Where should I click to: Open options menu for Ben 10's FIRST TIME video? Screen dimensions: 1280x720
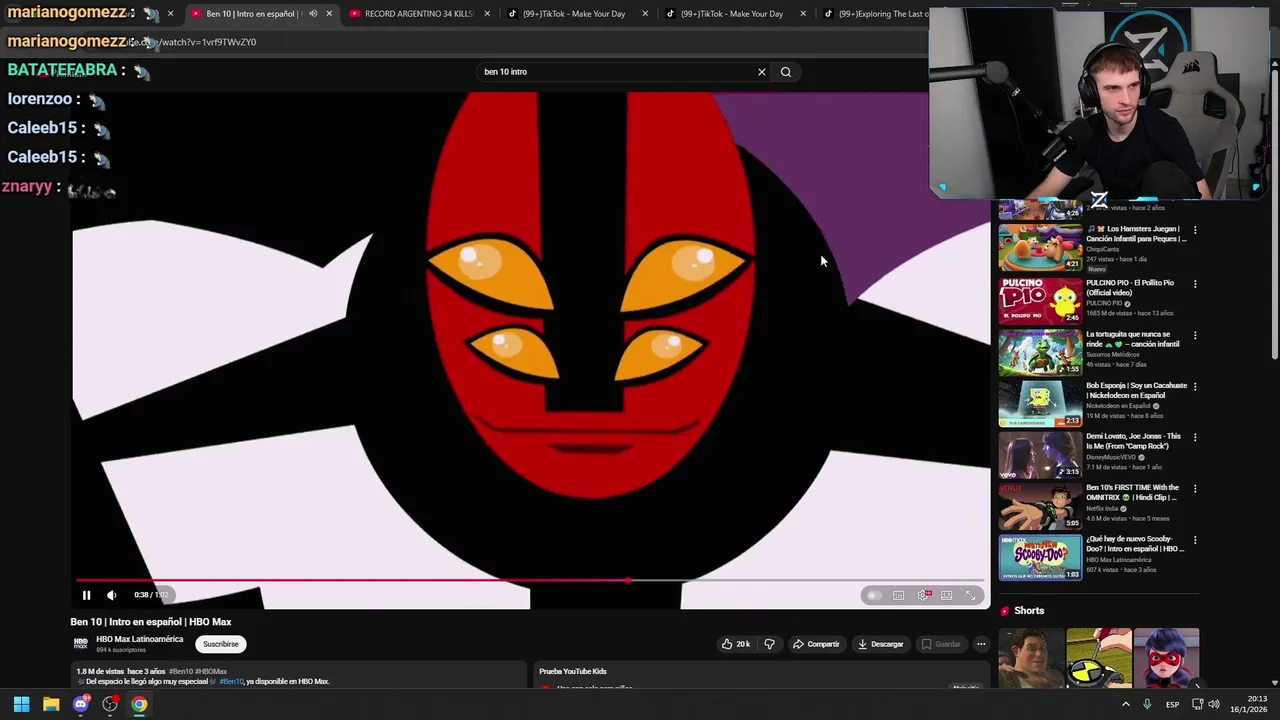pyautogui.click(x=1195, y=489)
